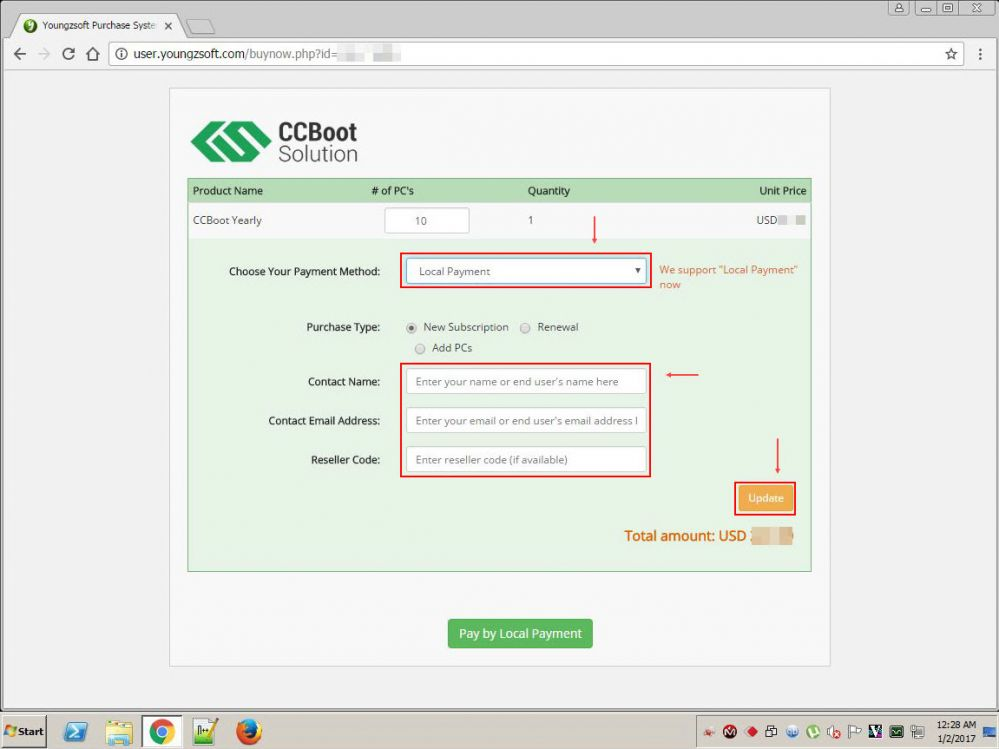The width and height of the screenshot is (999, 749).
Task: Focus the Contact Email Address field
Action: [x=526, y=421]
